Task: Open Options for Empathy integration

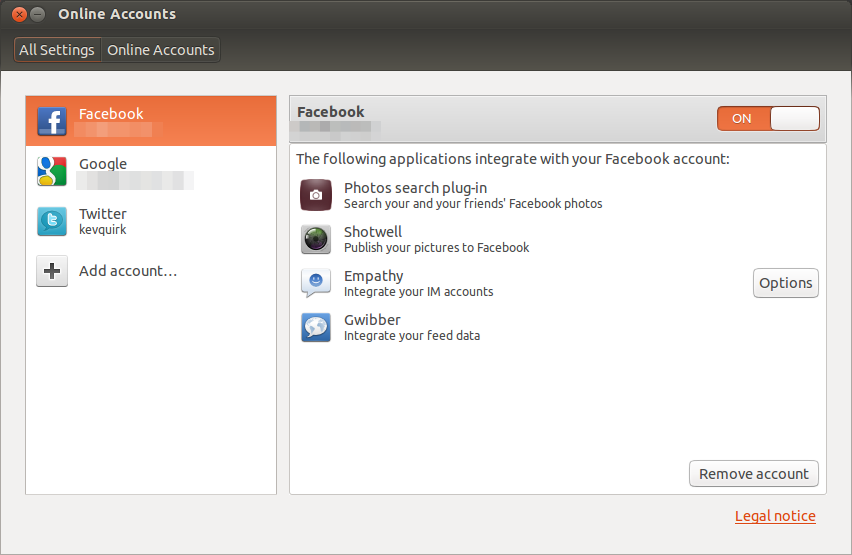Action: coord(785,283)
